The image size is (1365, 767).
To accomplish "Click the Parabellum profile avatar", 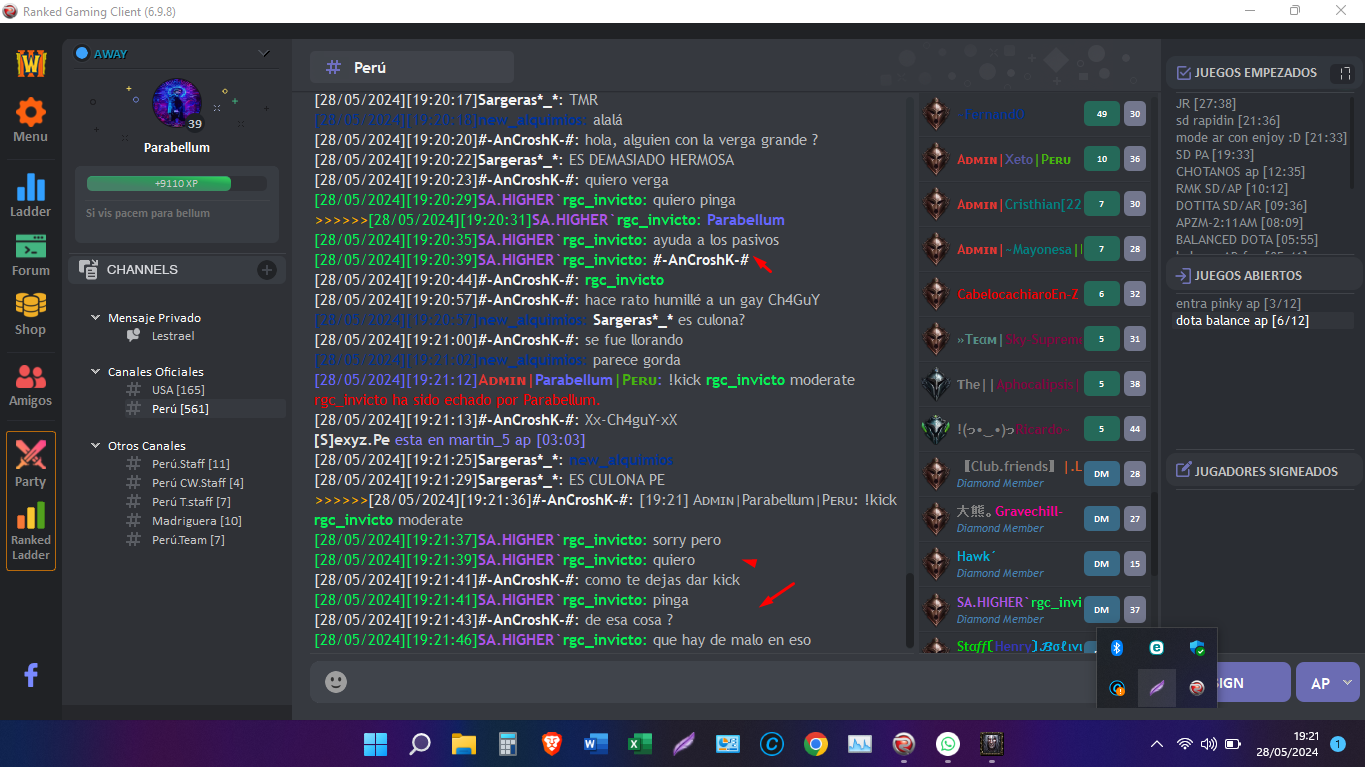I will (x=177, y=104).
